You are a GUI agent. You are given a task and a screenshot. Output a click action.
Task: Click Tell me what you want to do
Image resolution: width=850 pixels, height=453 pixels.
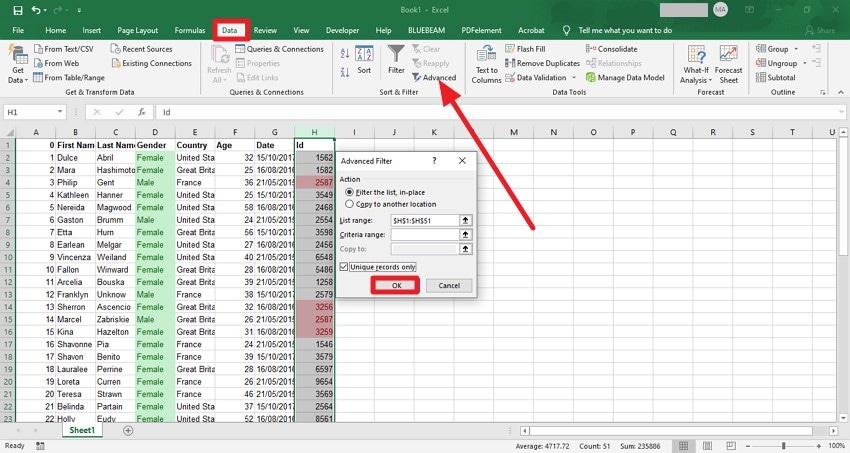pyautogui.click(x=624, y=30)
